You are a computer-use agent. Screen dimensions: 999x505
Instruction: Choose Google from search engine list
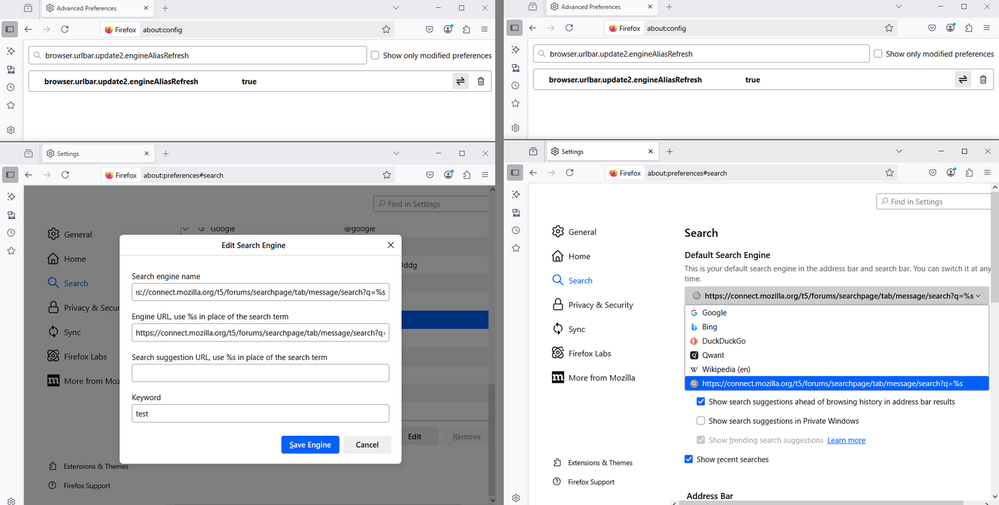(x=837, y=313)
